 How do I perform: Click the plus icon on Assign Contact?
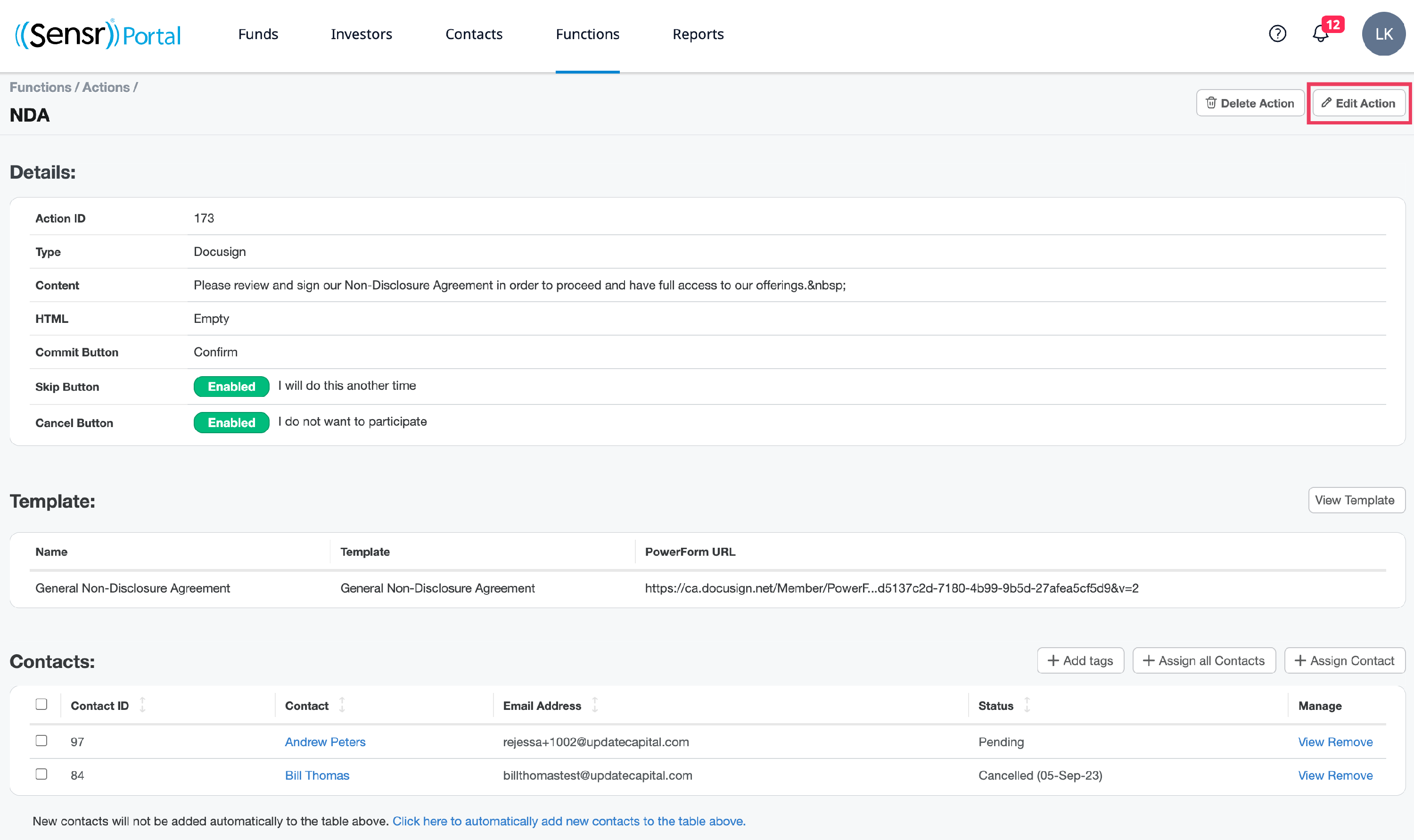tap(1300, 660)
